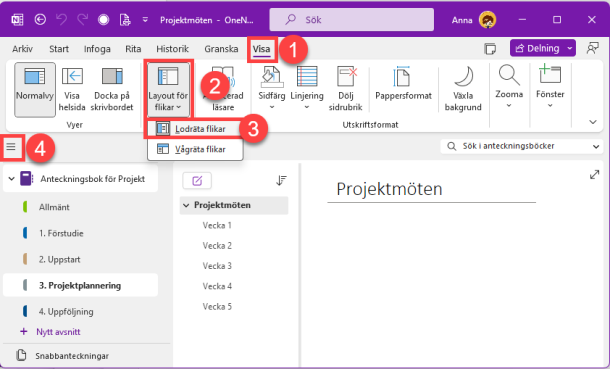Click the sticky notes icon near Delning
Image resolution: width=610 pixels, height=369 pixels.
pos(490,49)
